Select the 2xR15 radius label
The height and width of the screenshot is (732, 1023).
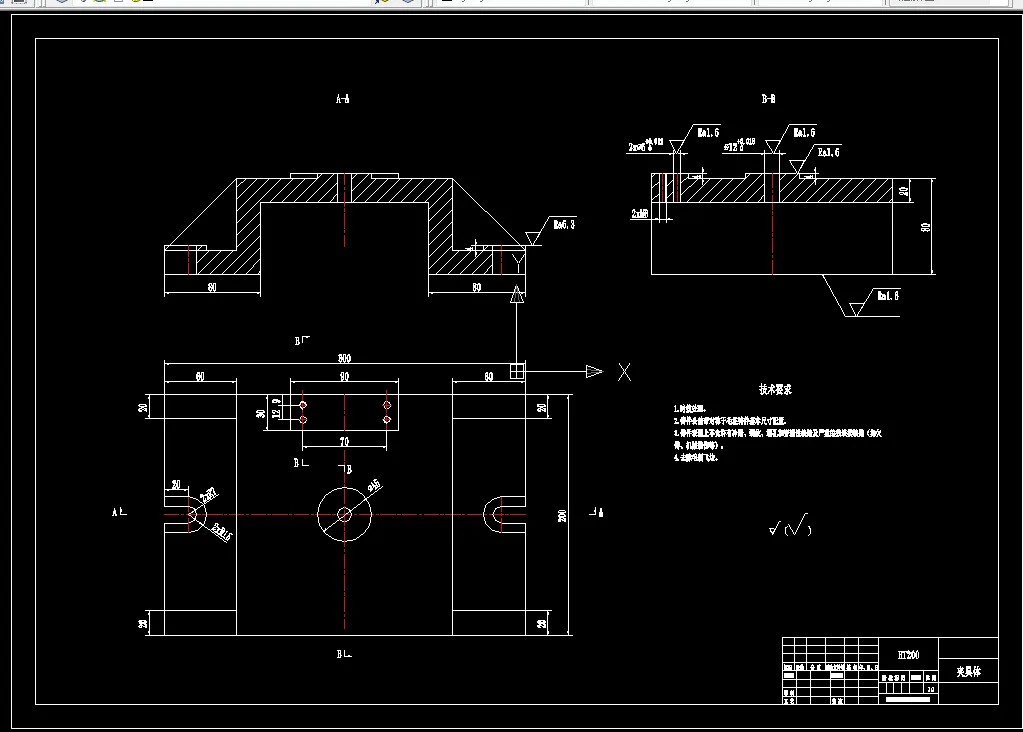[x=222, y=533]
